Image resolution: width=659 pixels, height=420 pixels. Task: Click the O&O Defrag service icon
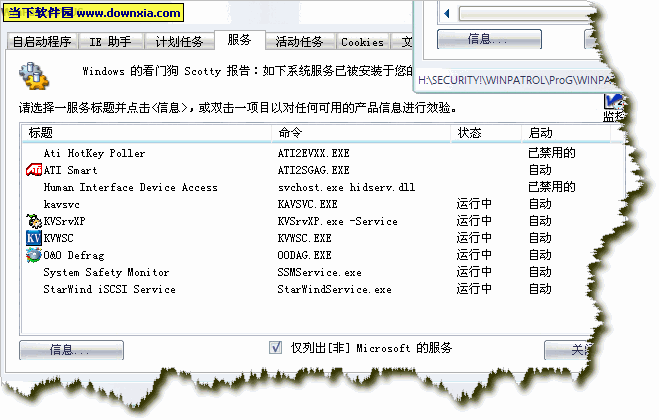click(x=34, y=255)
